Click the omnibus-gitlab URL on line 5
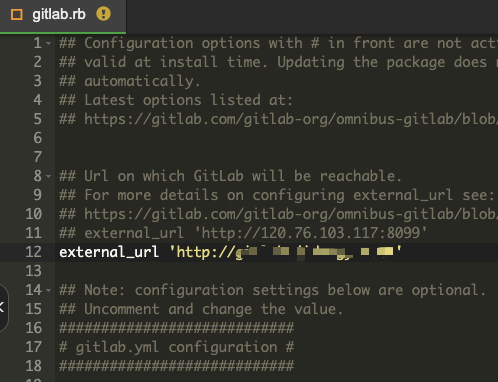 [291, 119]
